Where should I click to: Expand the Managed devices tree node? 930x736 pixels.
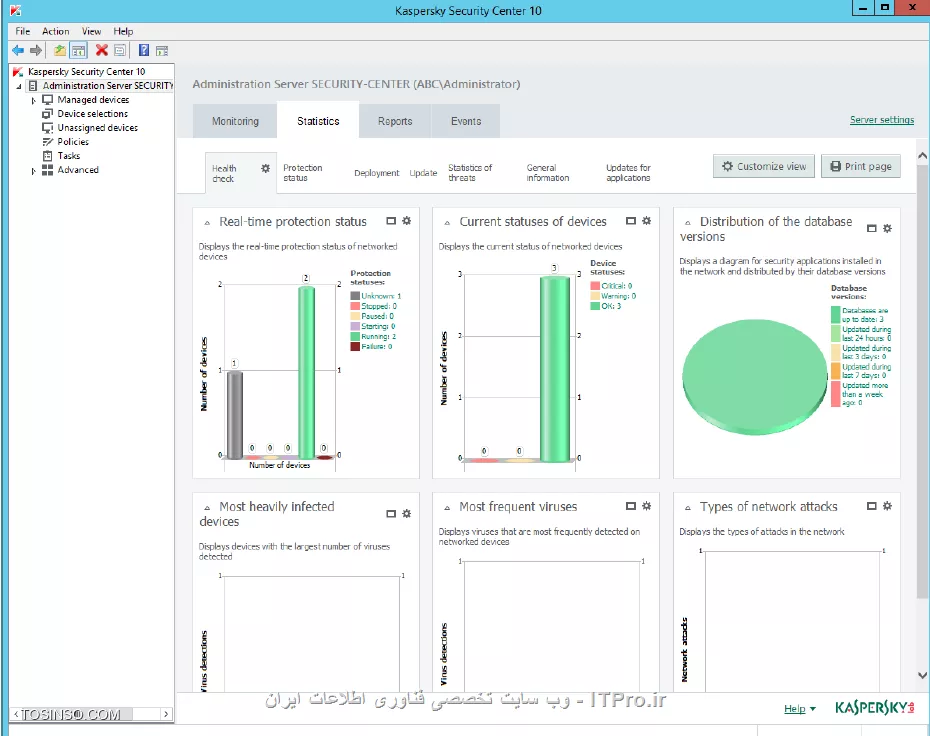[33, 101]
